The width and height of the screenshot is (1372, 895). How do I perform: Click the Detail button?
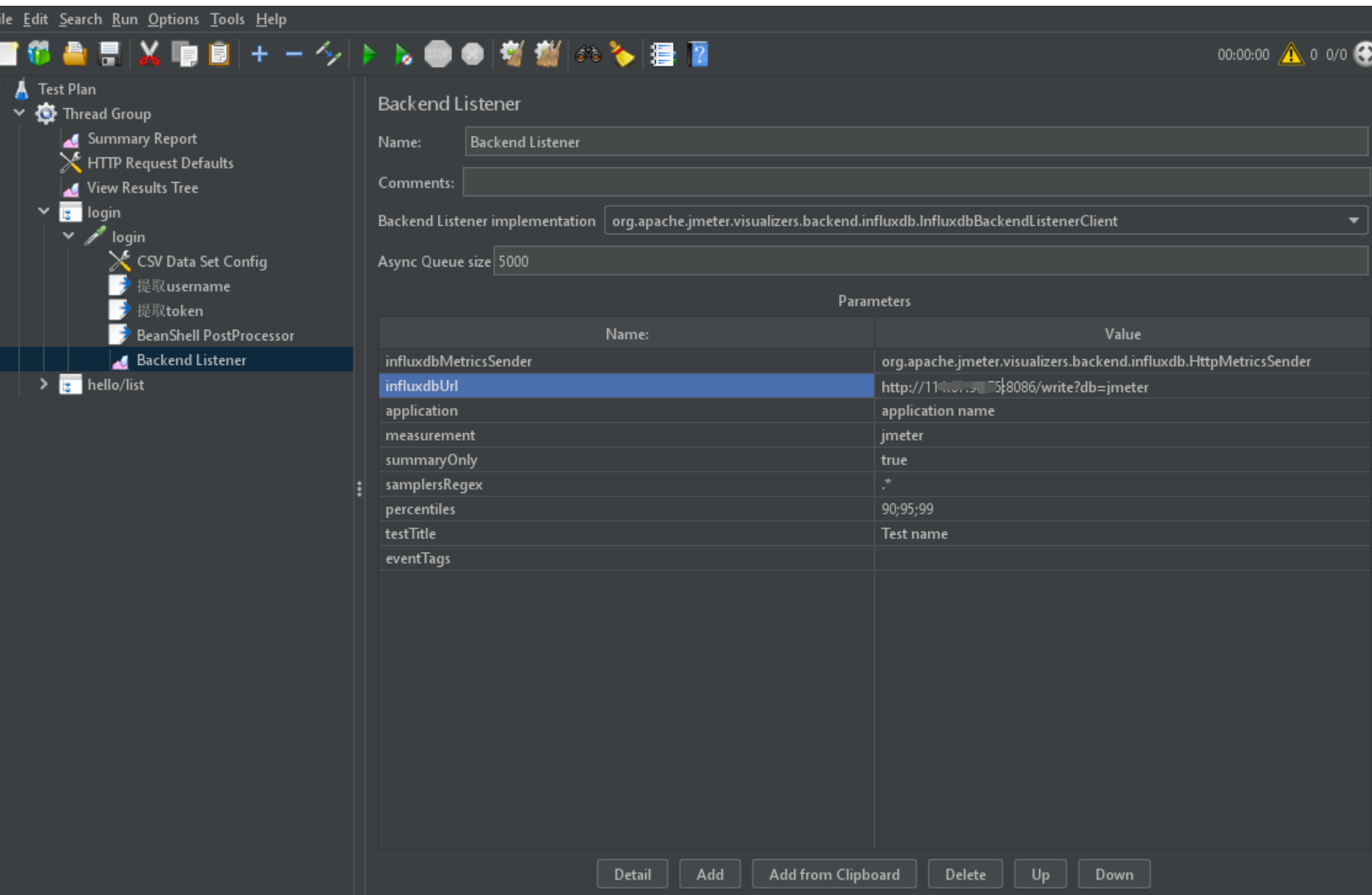(x=633, y=874)
